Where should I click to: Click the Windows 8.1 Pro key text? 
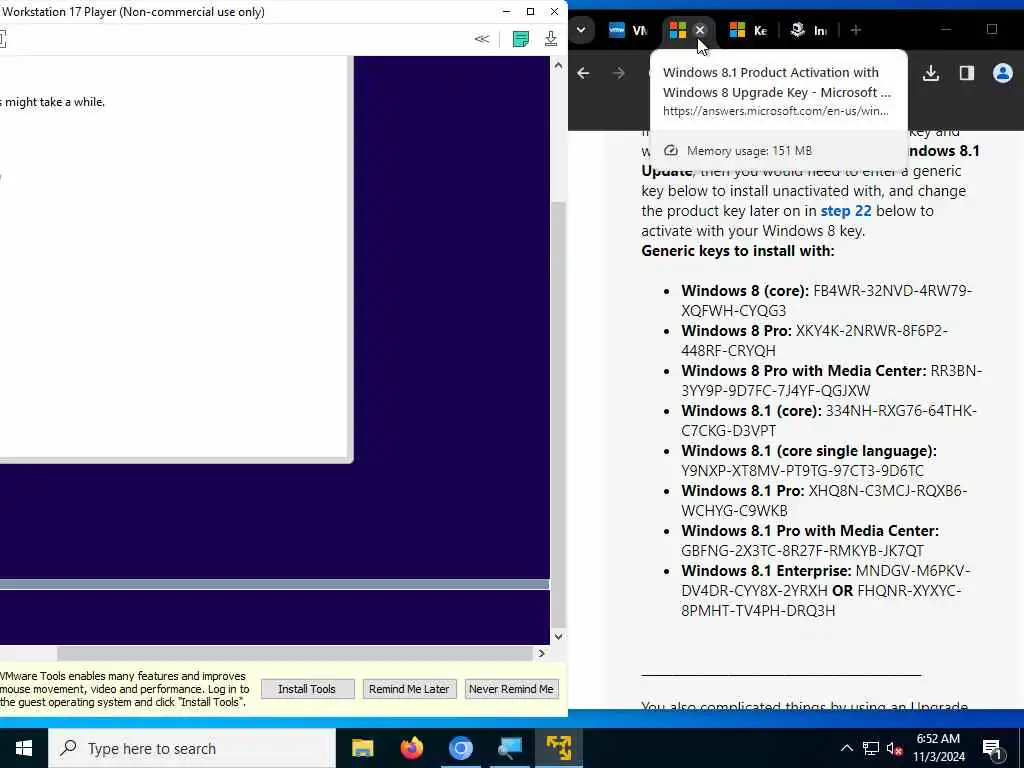pyautogui.click(x=824, y=500)
